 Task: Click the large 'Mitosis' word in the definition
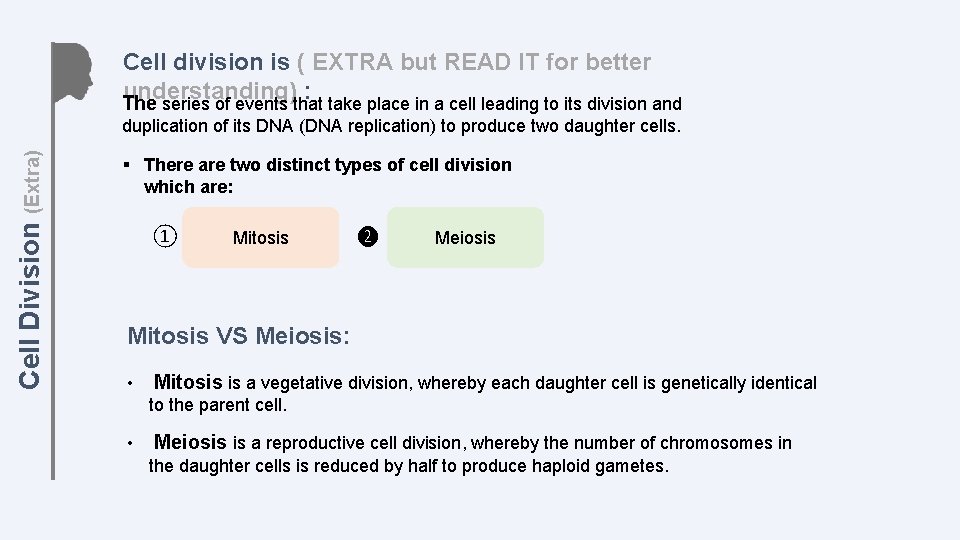coord(188,382)
